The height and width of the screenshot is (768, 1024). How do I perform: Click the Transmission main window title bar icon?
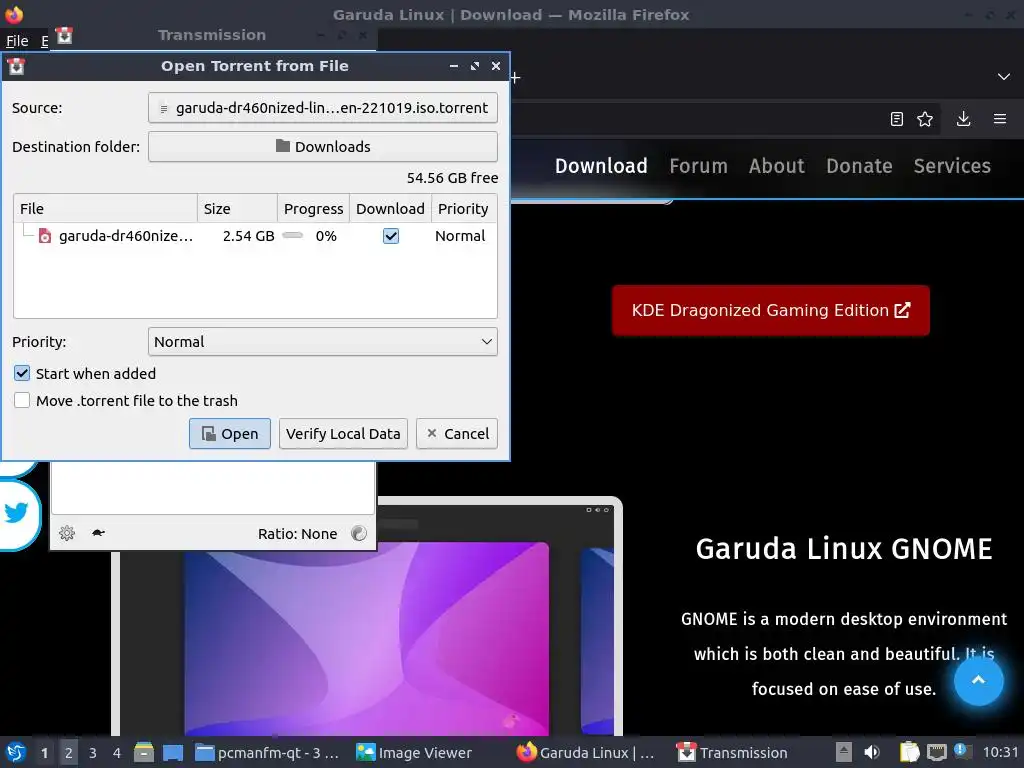64,35
